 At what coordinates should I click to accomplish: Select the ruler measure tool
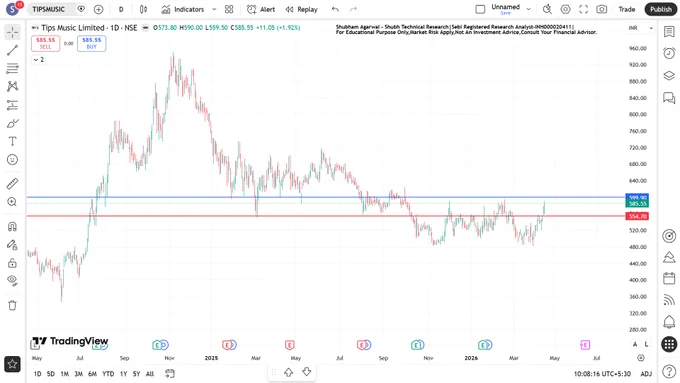tap(13, 184)
